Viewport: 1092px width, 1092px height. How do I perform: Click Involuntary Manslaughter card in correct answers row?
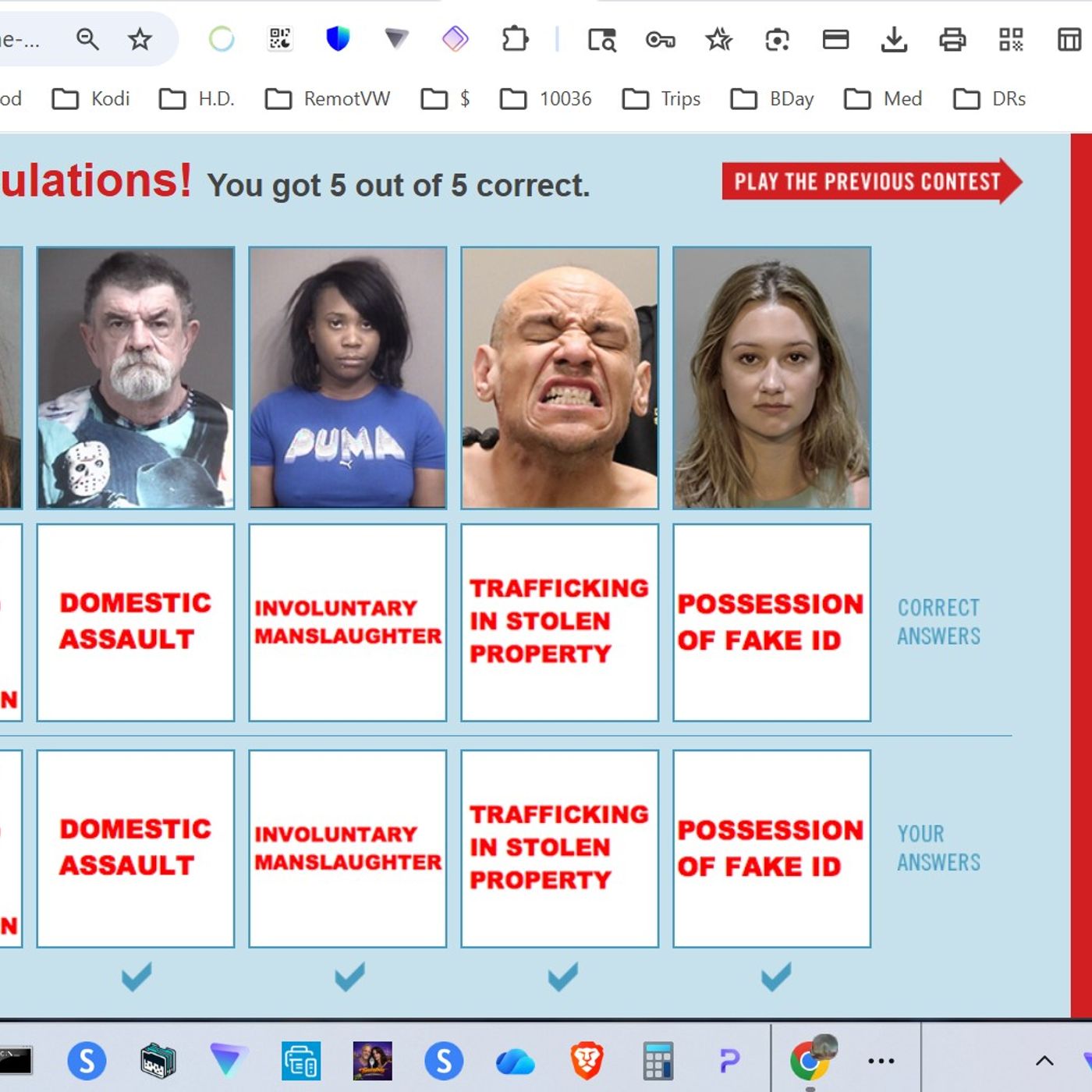pyautogui.click(x=348, y=622)
